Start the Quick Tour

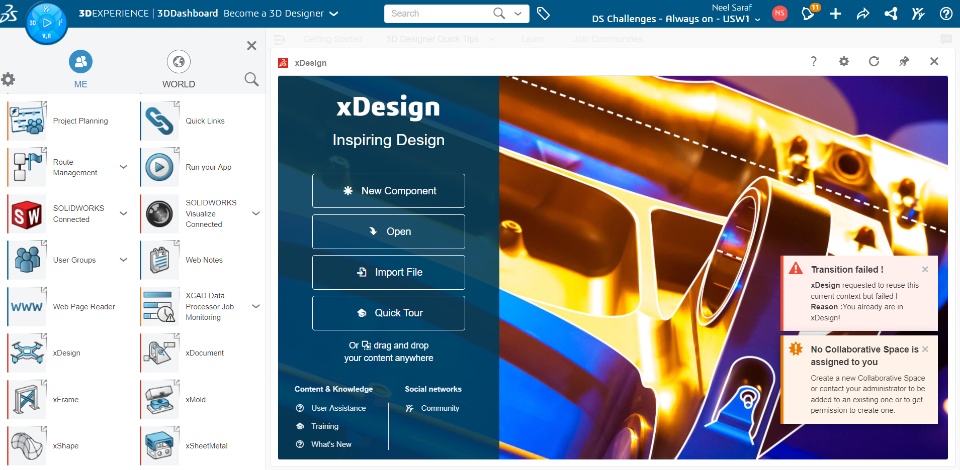pyautogui.click(x=388, y=313)
